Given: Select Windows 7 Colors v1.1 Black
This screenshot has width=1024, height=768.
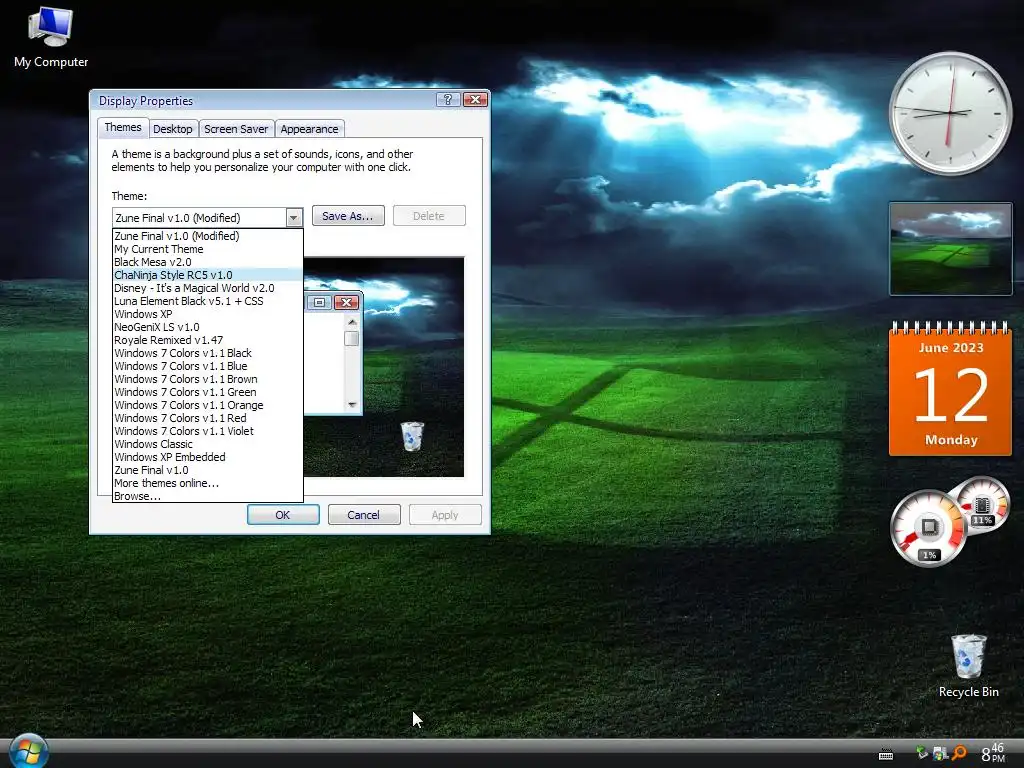Looking at the screenshot, I should [208, 353].
